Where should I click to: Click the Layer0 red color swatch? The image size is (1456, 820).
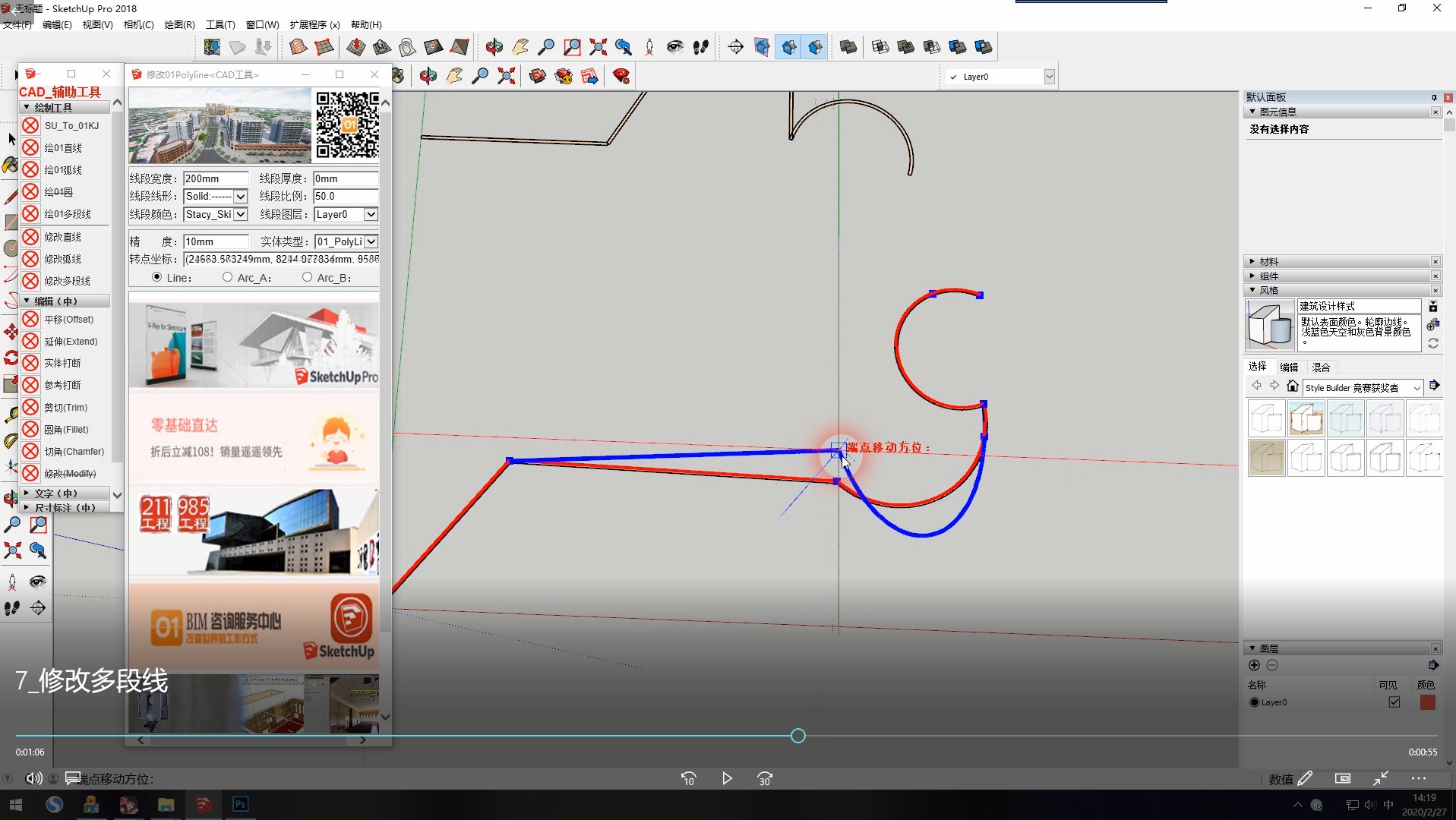[x=1427, y=702]
